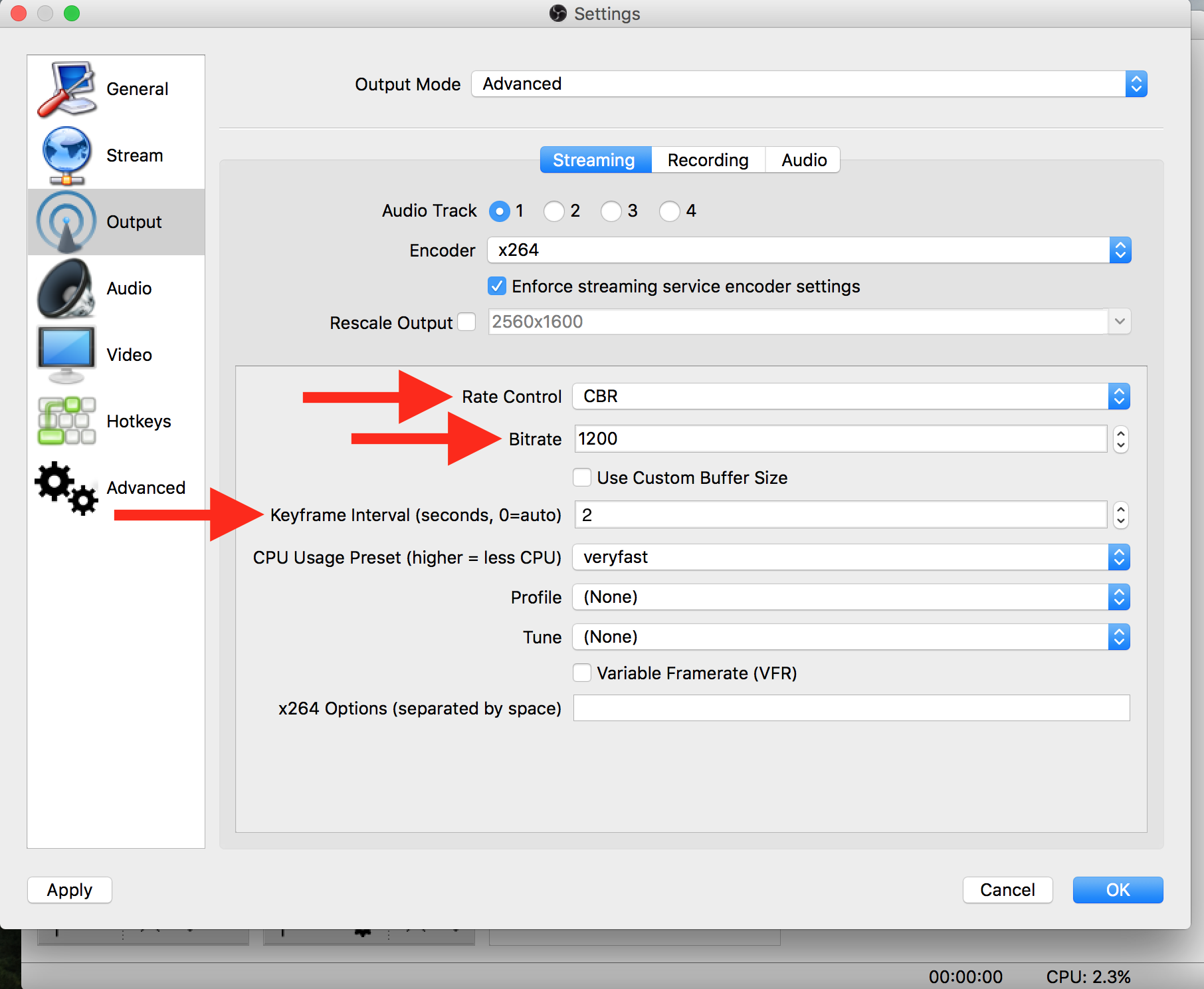Expand the Rescale Output resolution dropdown
1204x989 pixels.
(1120, 322)
